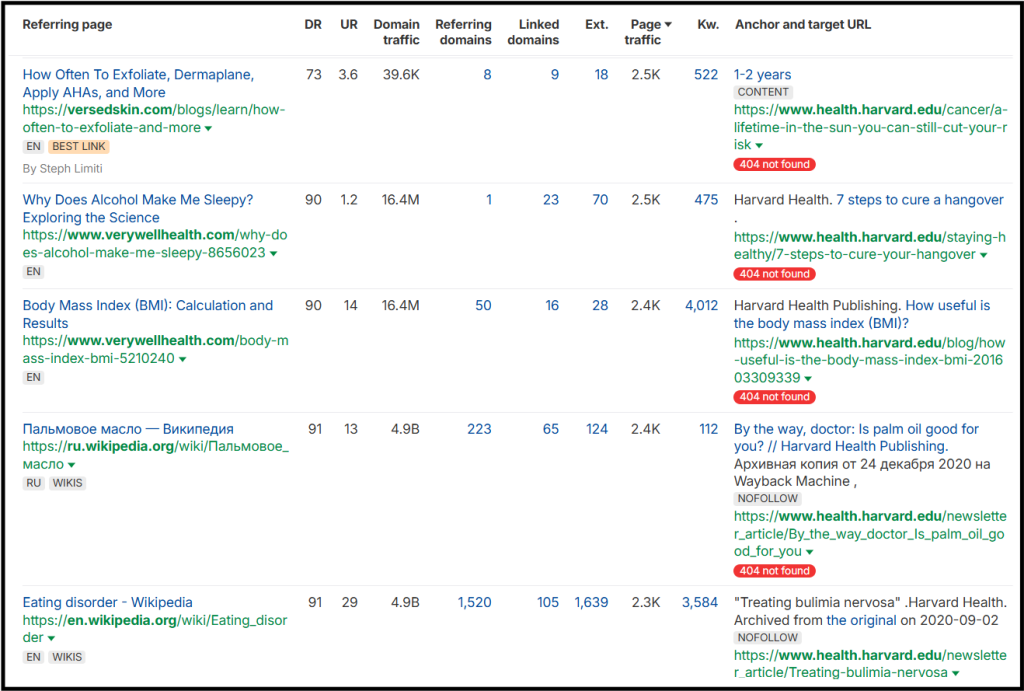Click the DR column header
1024x691 pixels.
coord(313,24)
